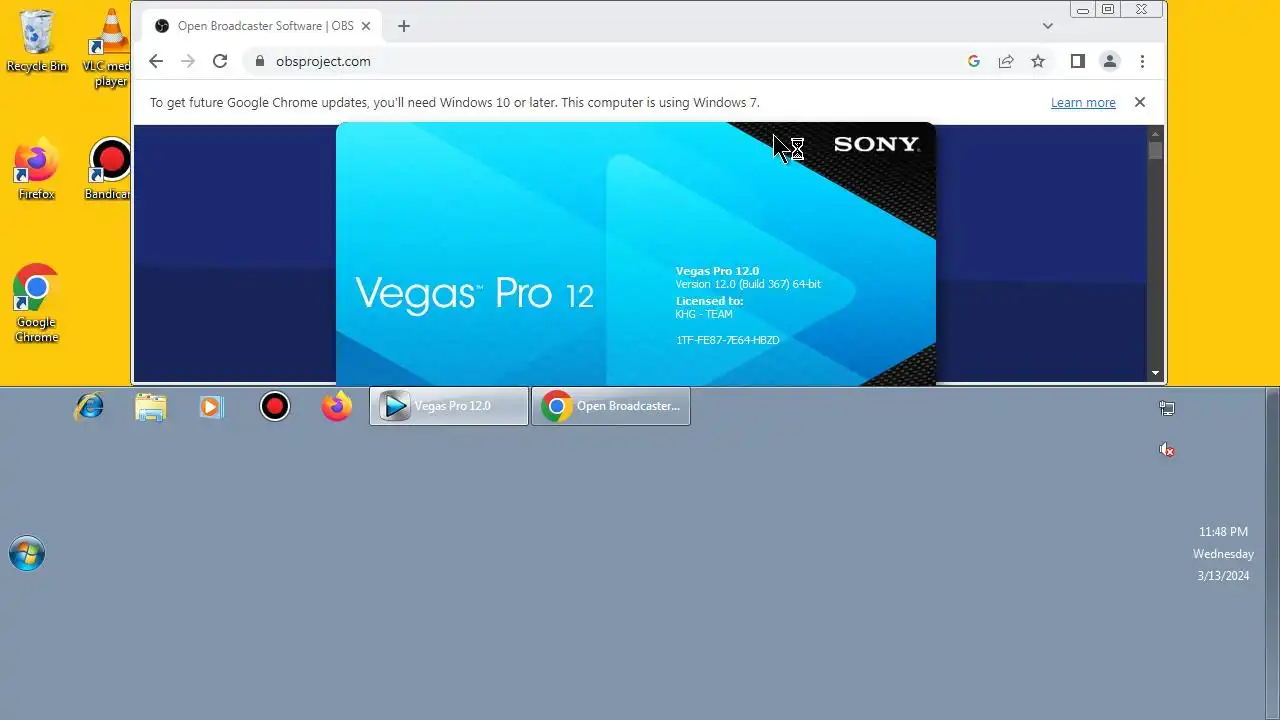
Task: Open Windows Media Player from the taskbar
Action: (212, 406)
